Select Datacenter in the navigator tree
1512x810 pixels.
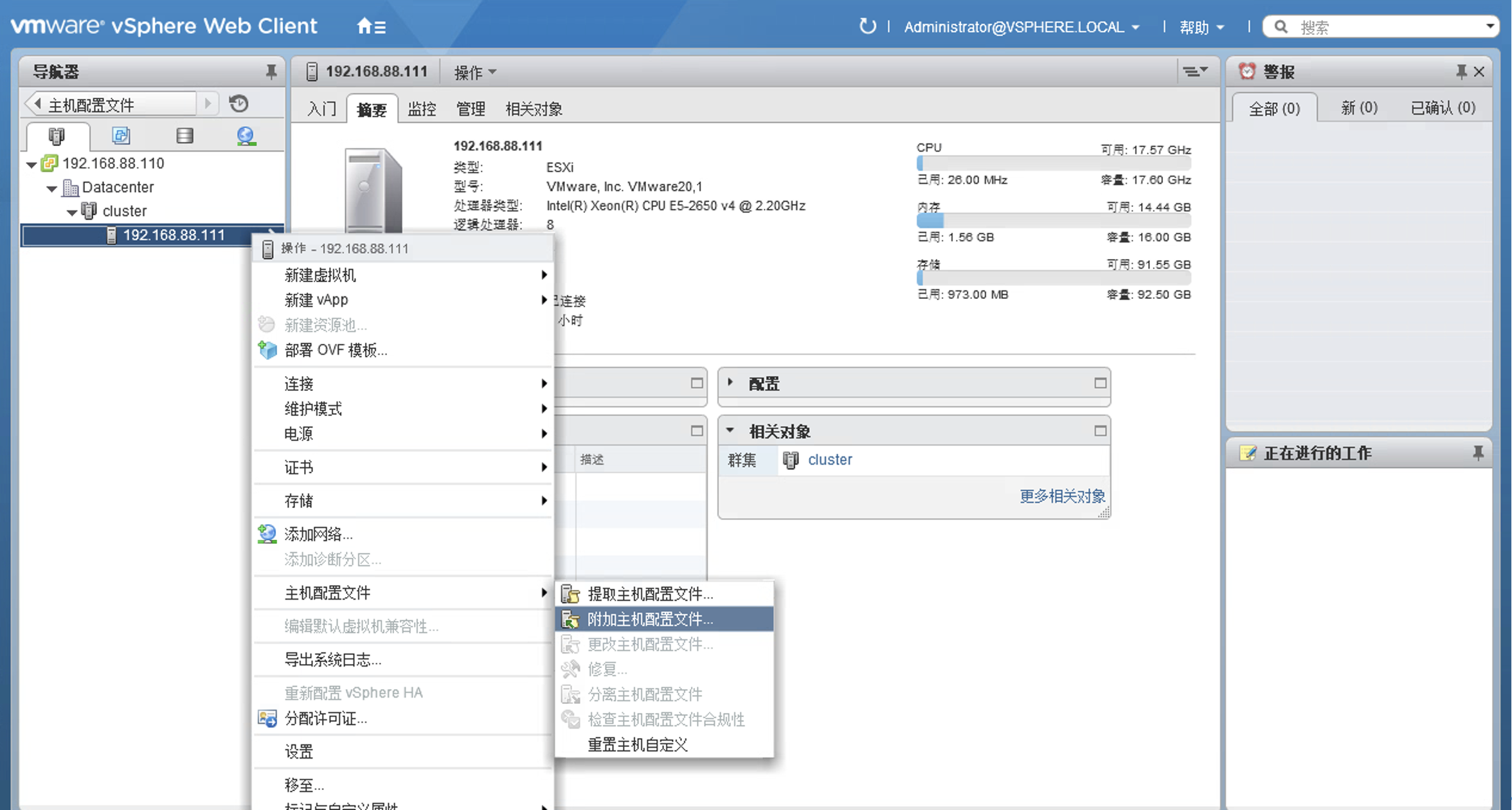(118, 187)
